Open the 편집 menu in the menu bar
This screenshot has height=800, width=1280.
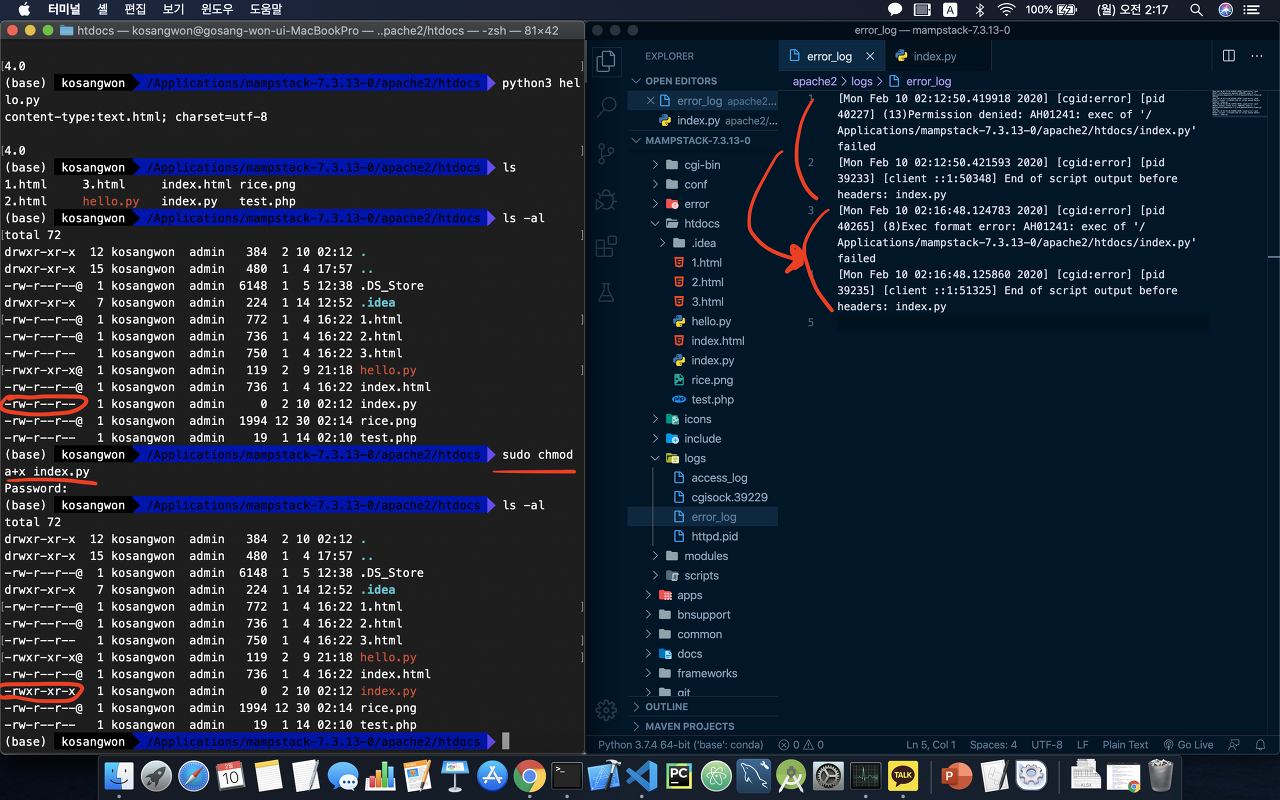click(135, 10)
